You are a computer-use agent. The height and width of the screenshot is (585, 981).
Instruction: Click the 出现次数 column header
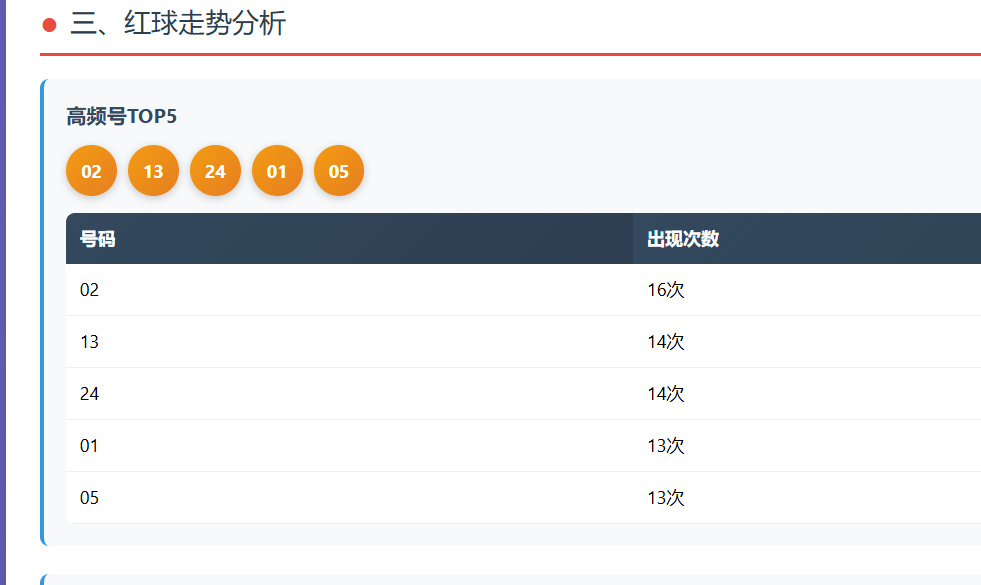pos(683,239)
